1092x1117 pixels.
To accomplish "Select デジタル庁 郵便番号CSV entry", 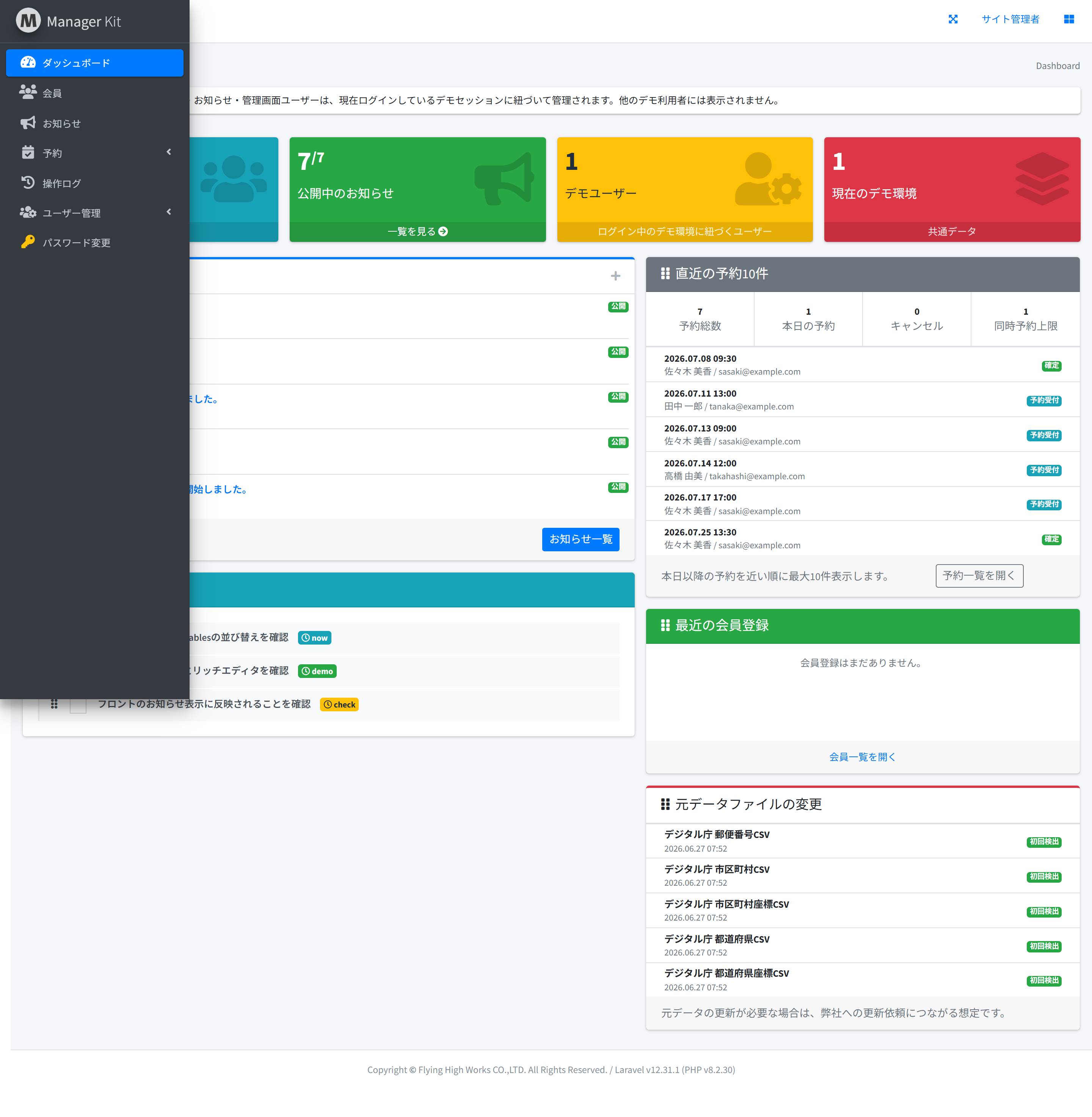I will [863, 841].
